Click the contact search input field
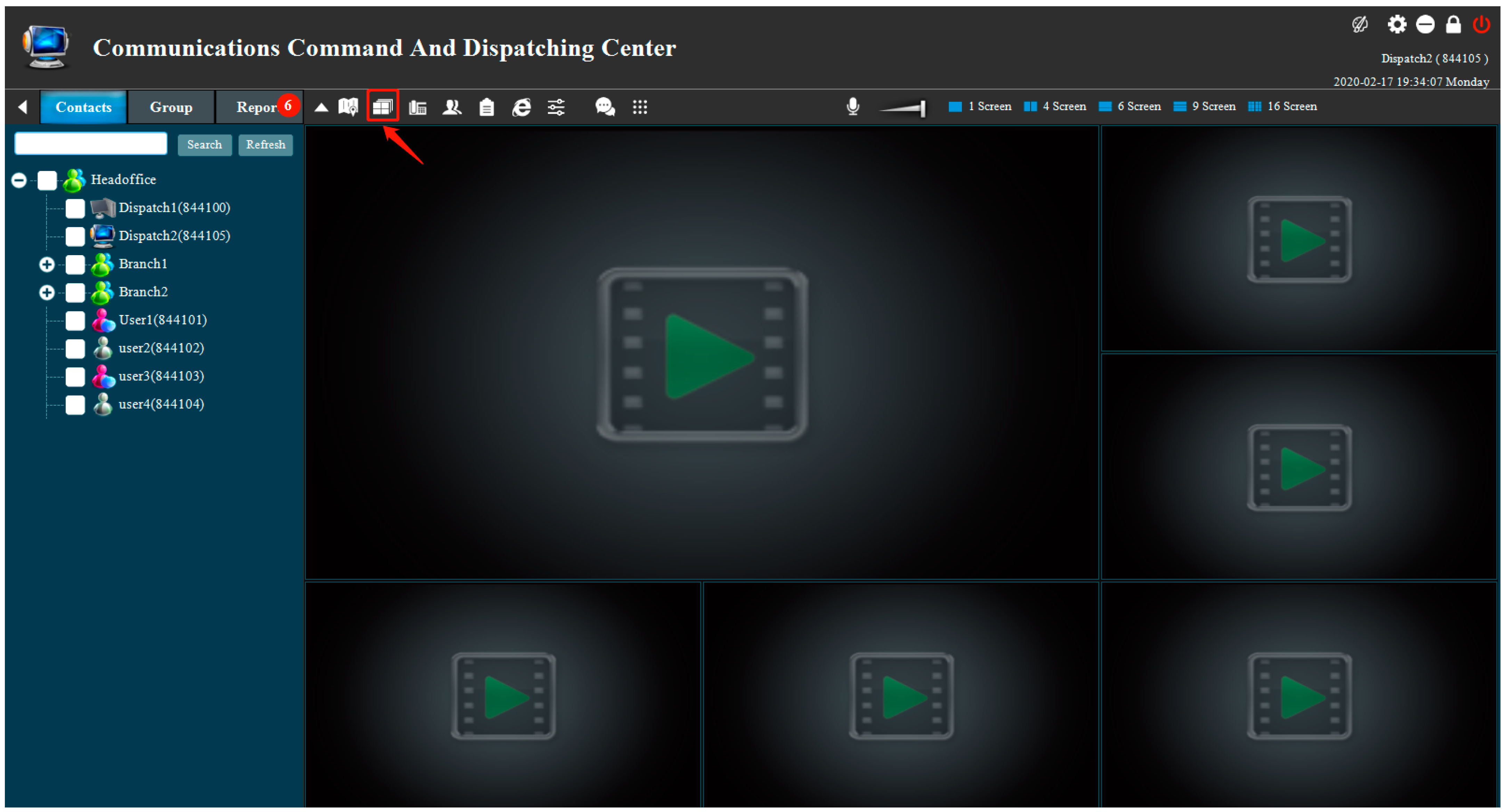The width and height of the screenshot is (1505, 812). (x=90, y=144)
